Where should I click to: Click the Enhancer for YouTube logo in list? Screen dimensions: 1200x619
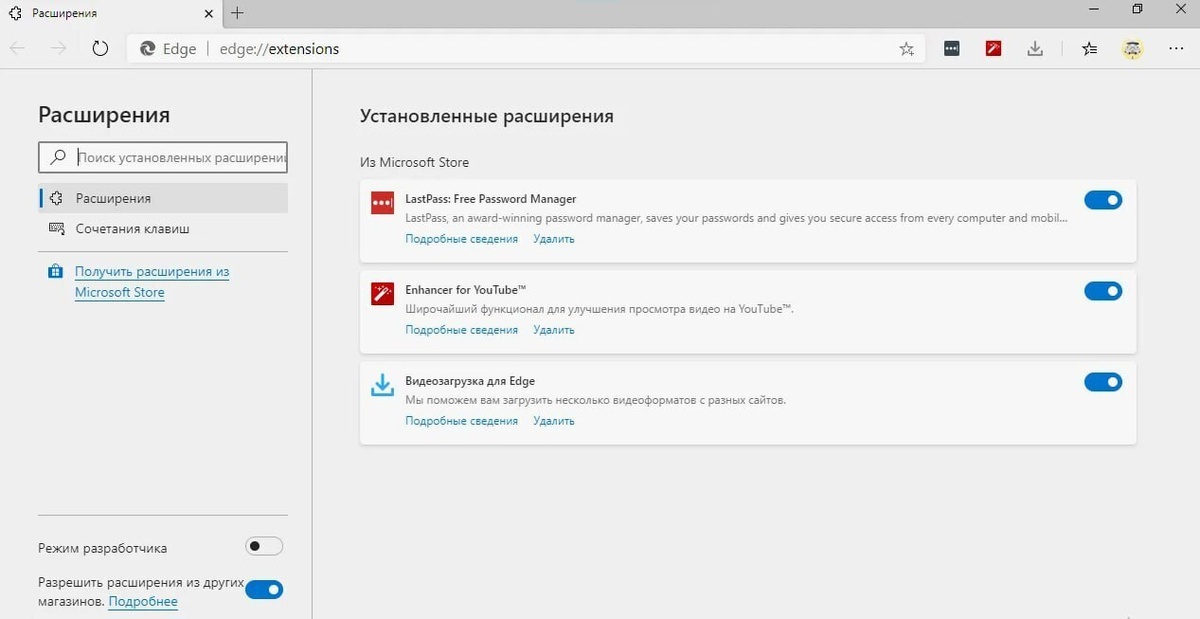(382, 293)
